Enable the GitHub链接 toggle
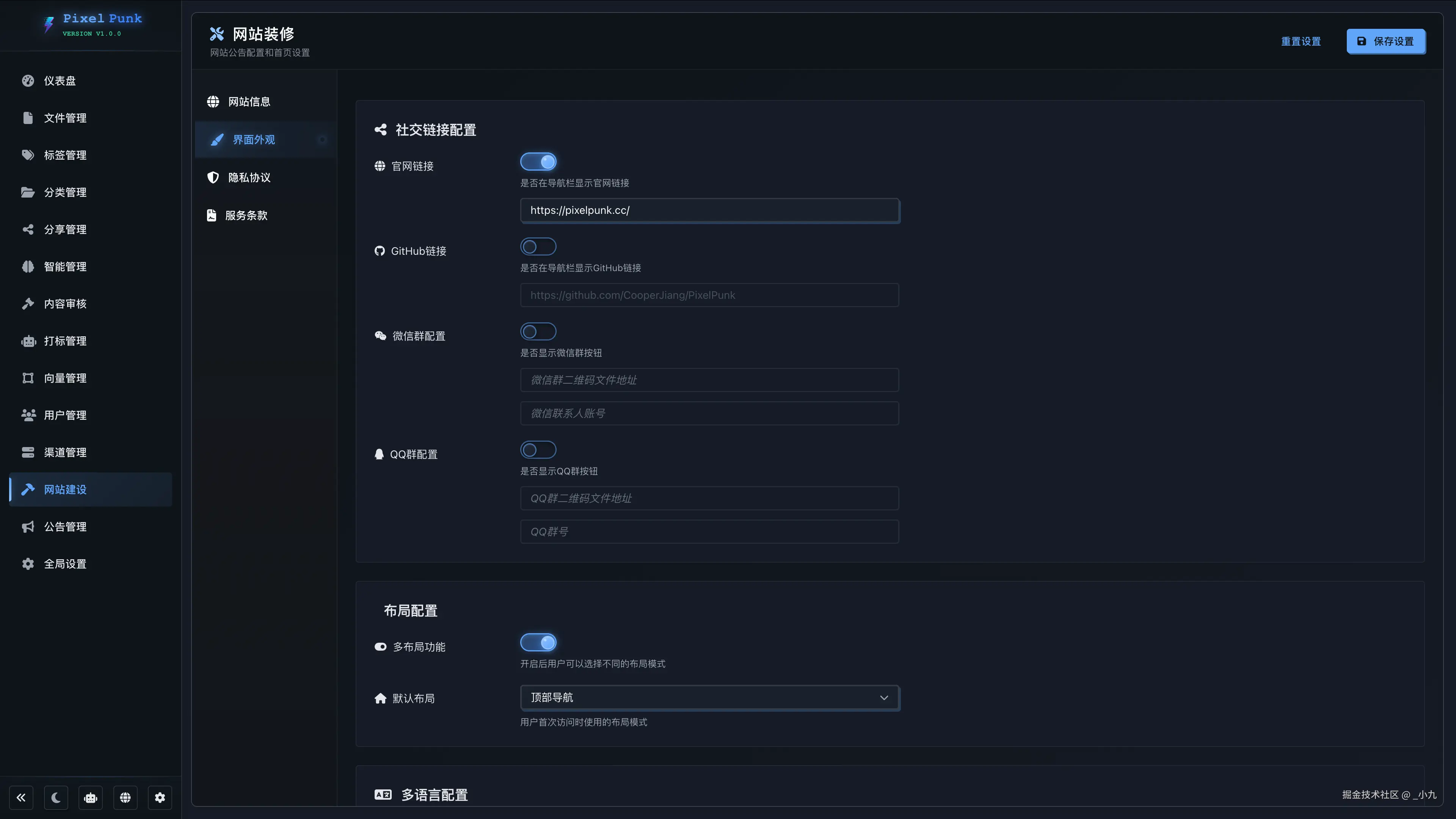This screenshot has height=819, width=1456. [538, 246]
